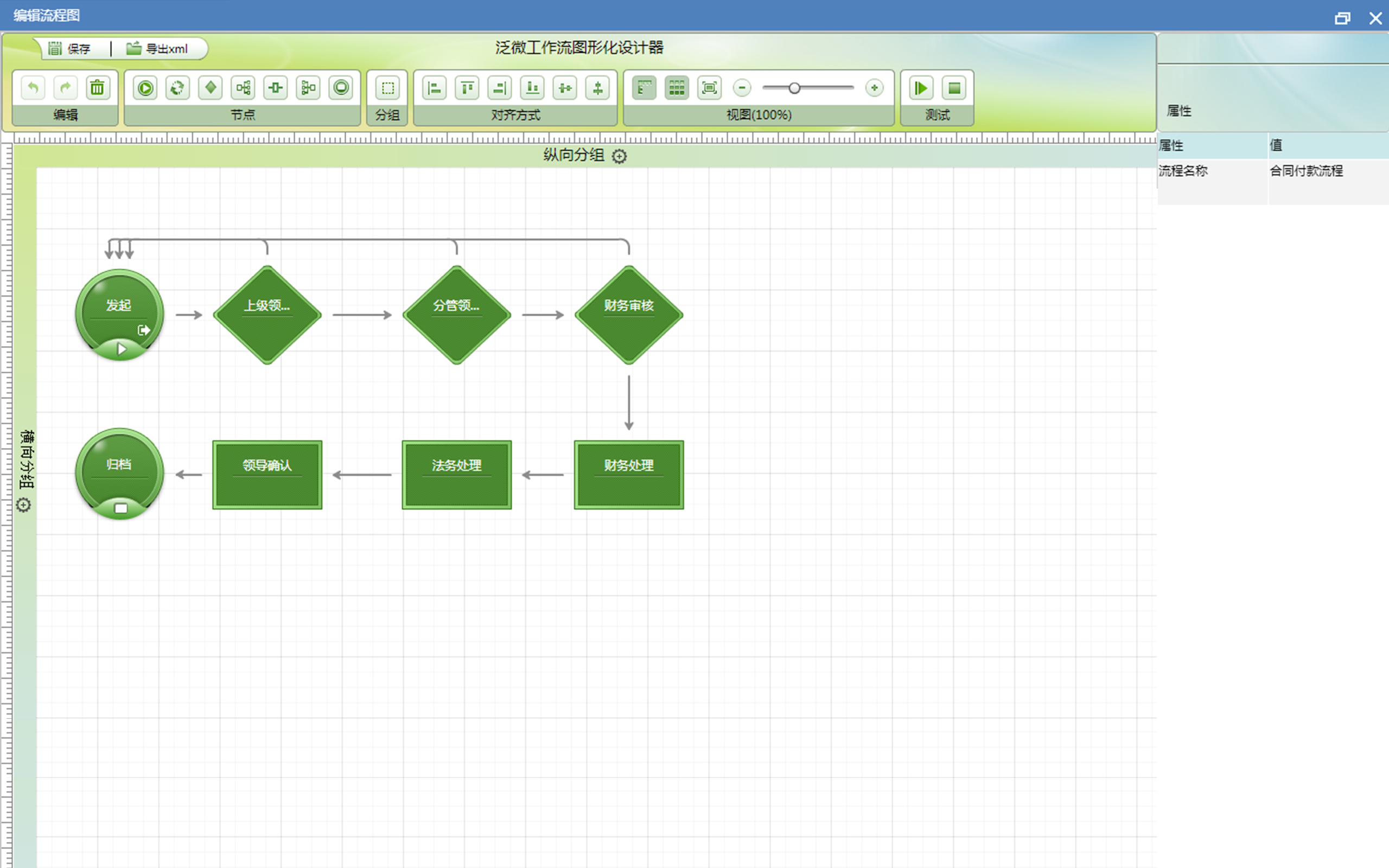The image size is (1389, 868).
Task: Click the delete trash icon in the 编辑 group
Action: 98,88
